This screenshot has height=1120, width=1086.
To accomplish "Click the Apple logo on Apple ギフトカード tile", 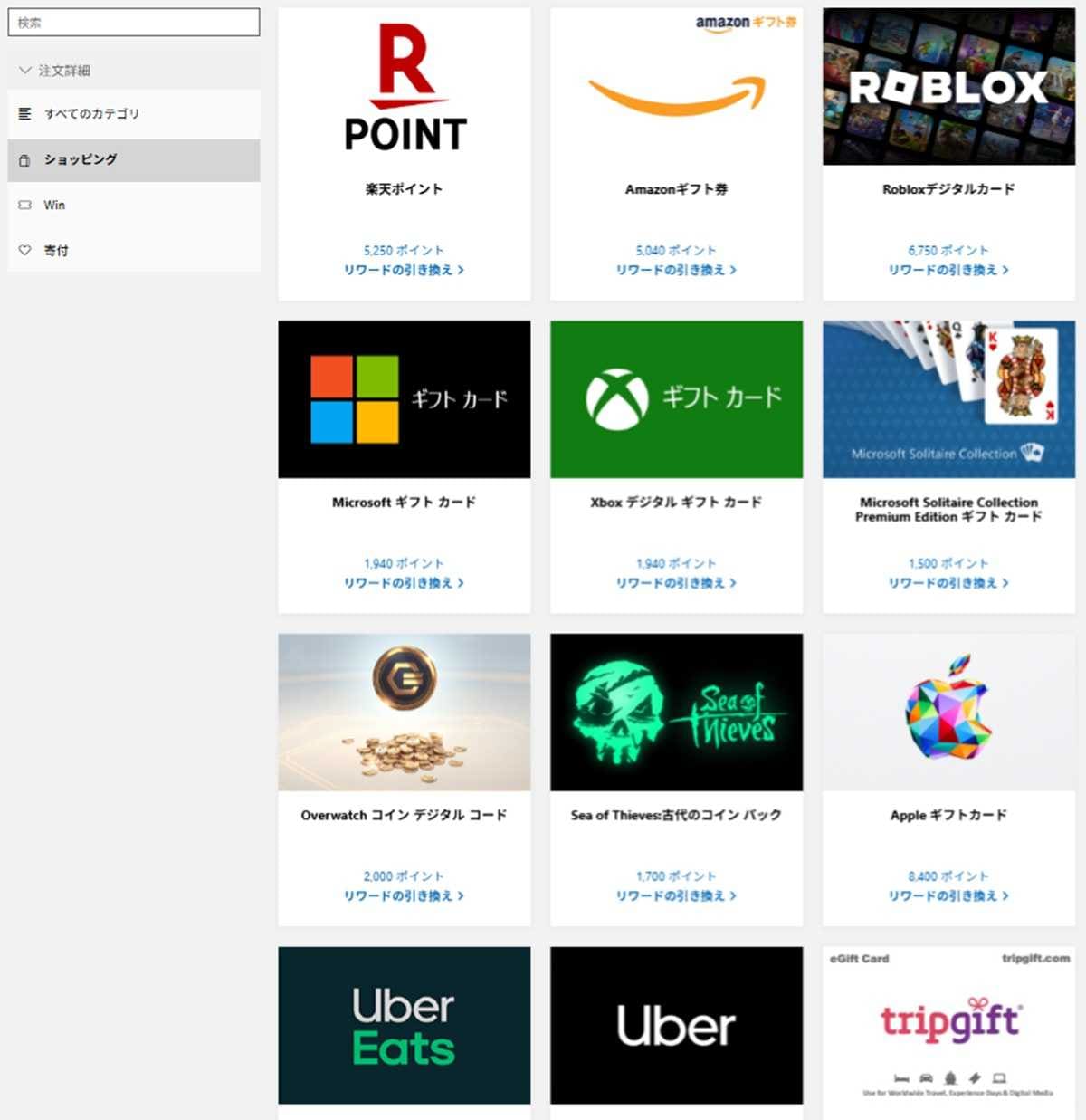I will pos(948,712).
